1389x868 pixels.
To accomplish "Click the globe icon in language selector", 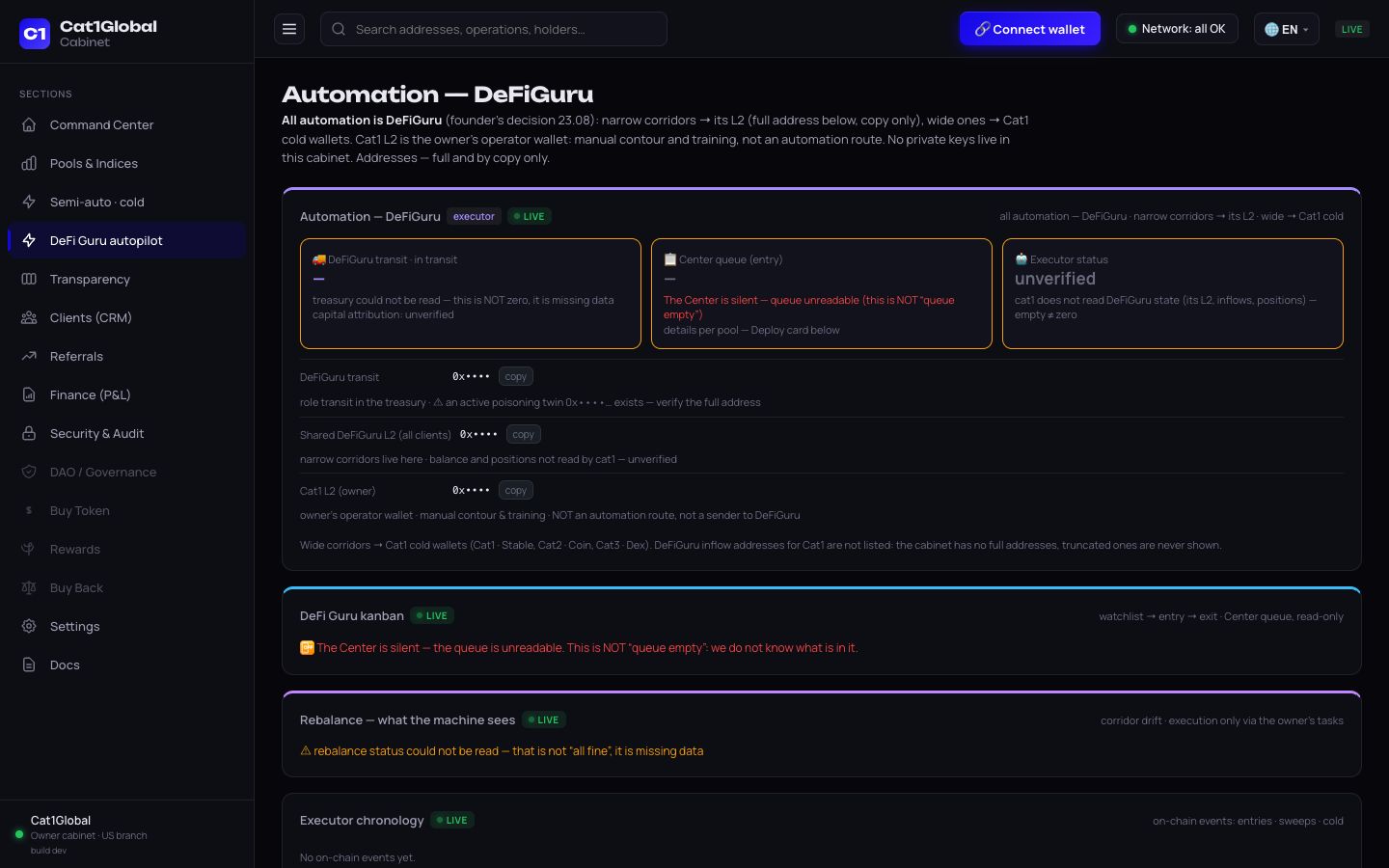I will 1271,29.
